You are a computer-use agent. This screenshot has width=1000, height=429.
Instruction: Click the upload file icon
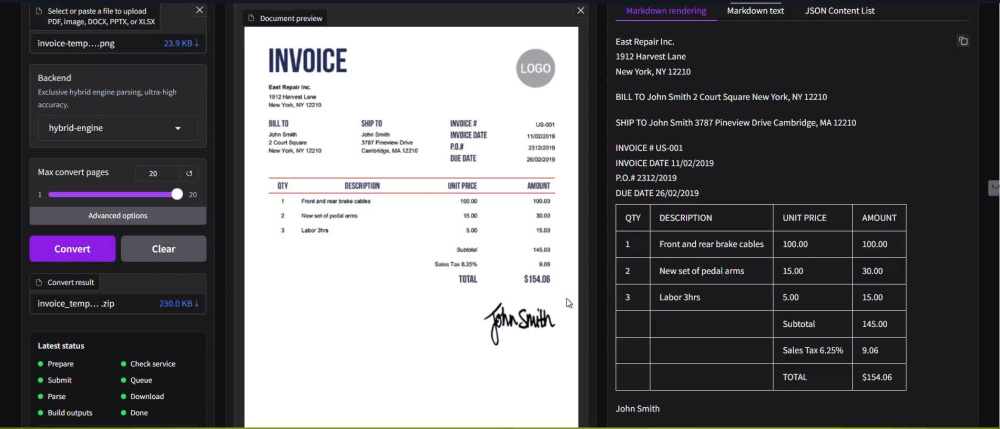pos(39,11)
